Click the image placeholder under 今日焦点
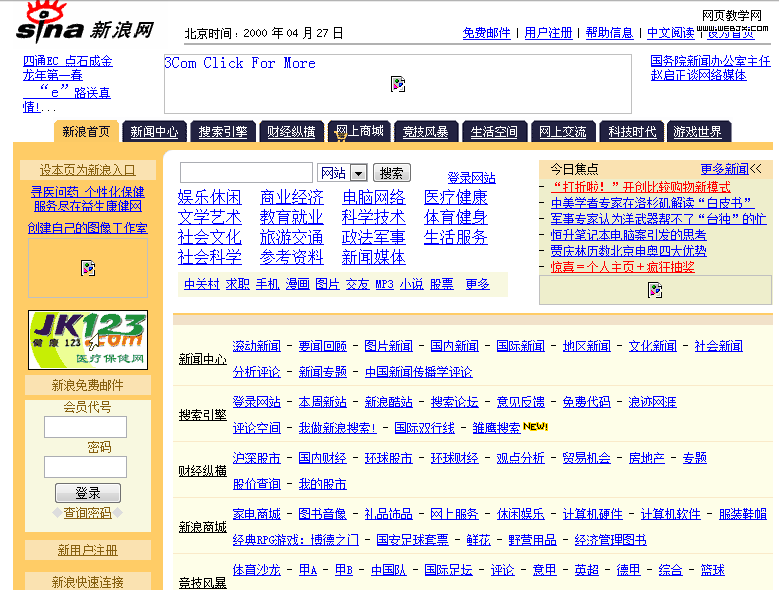 pyautogui.click(x=655, y=290)
